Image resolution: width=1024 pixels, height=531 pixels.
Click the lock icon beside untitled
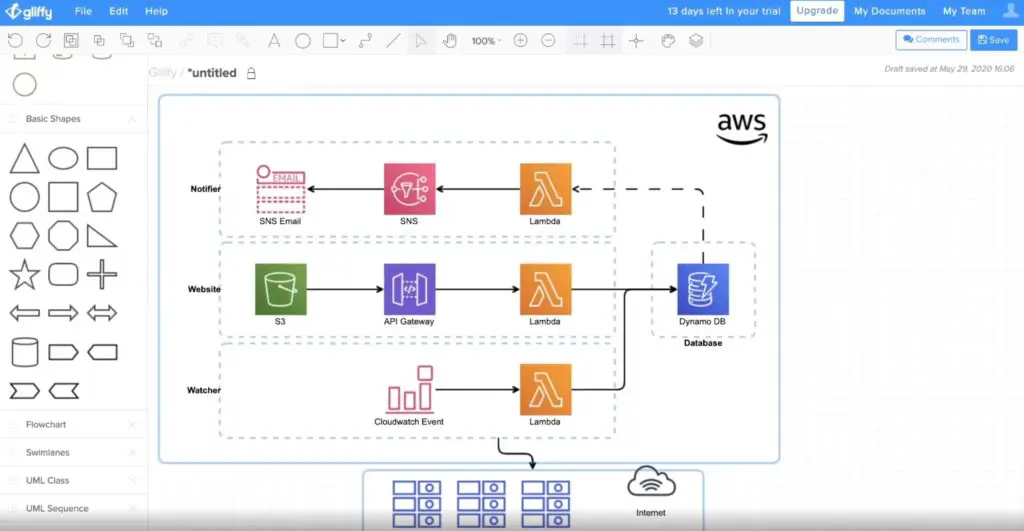tap(251, 73)
